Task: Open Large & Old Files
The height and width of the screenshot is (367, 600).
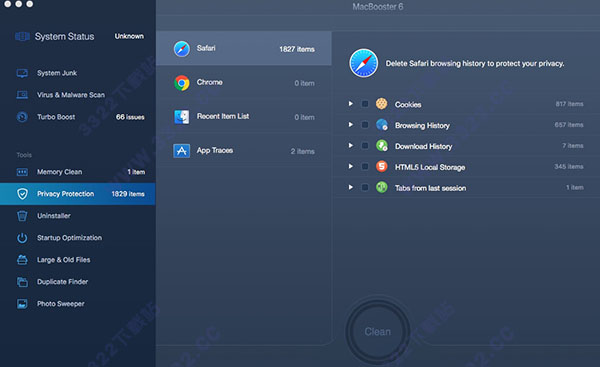Action: [x=78, y=259]
